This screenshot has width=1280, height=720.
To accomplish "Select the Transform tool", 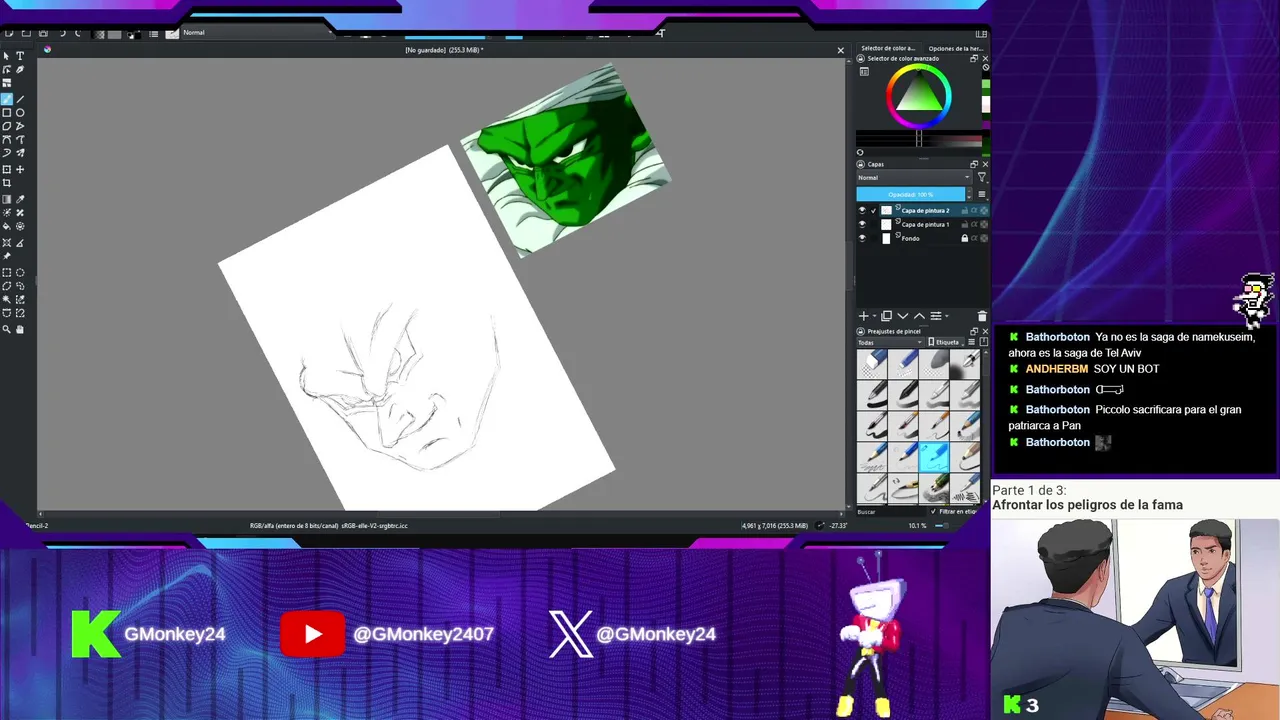I will (7, 169).
